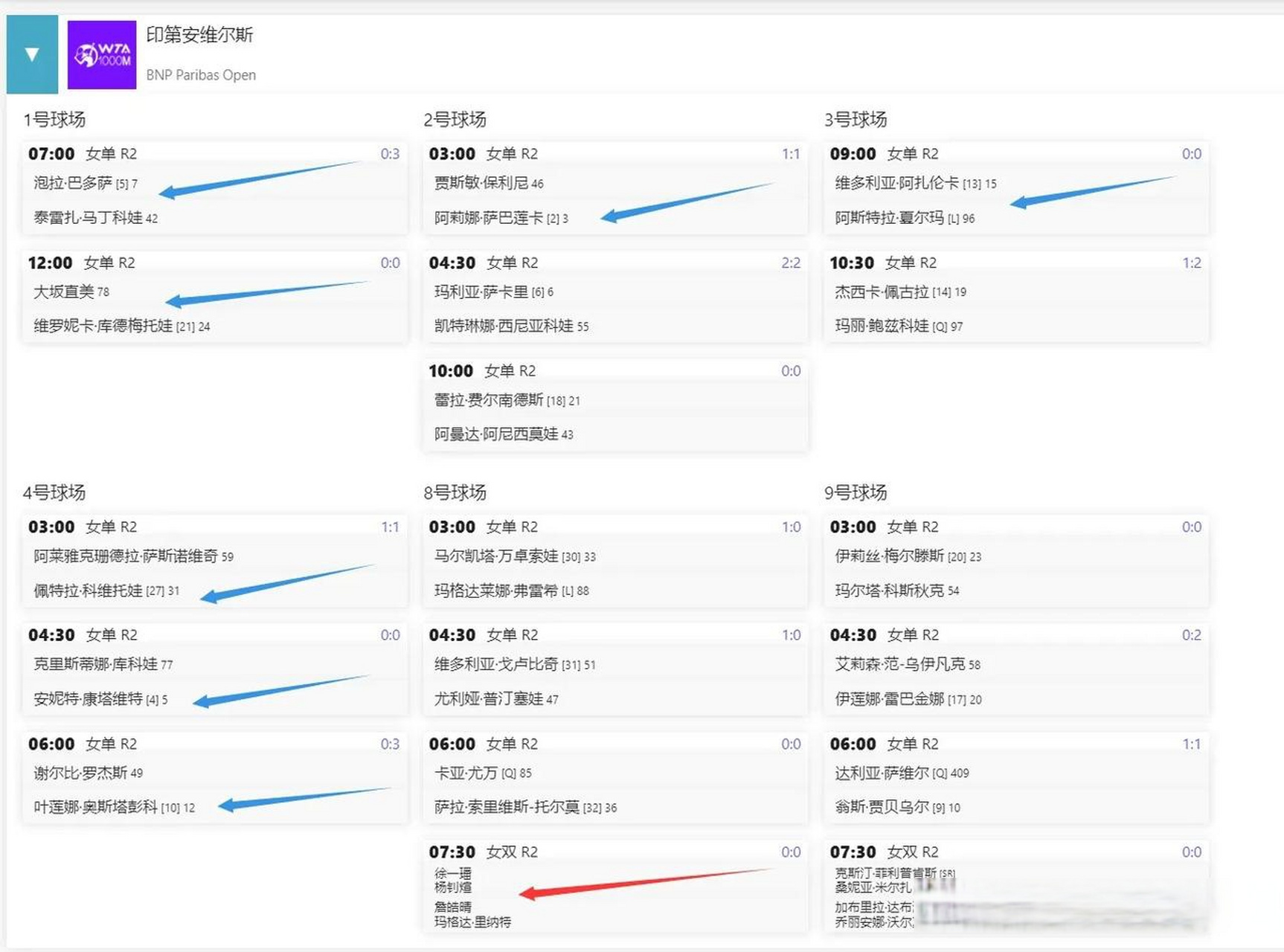
Task: Open doubles pair 徐一璠 杨钊煊
Action: point(453,880)
